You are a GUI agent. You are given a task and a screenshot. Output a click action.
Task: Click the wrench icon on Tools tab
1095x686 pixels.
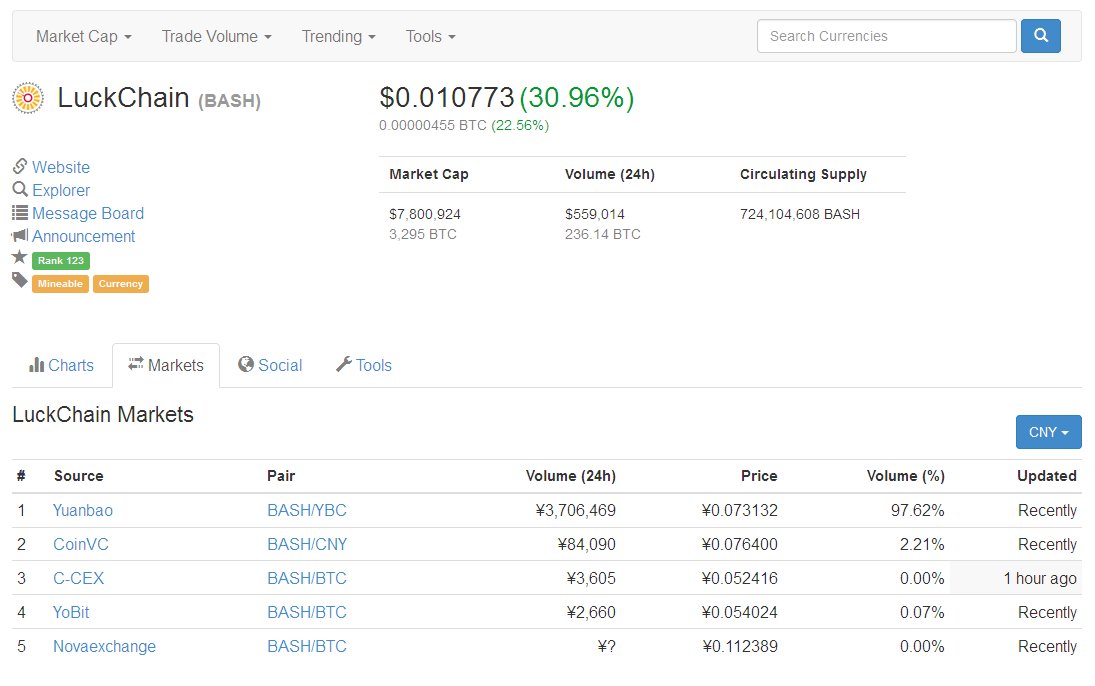click(x=342, y=365)
